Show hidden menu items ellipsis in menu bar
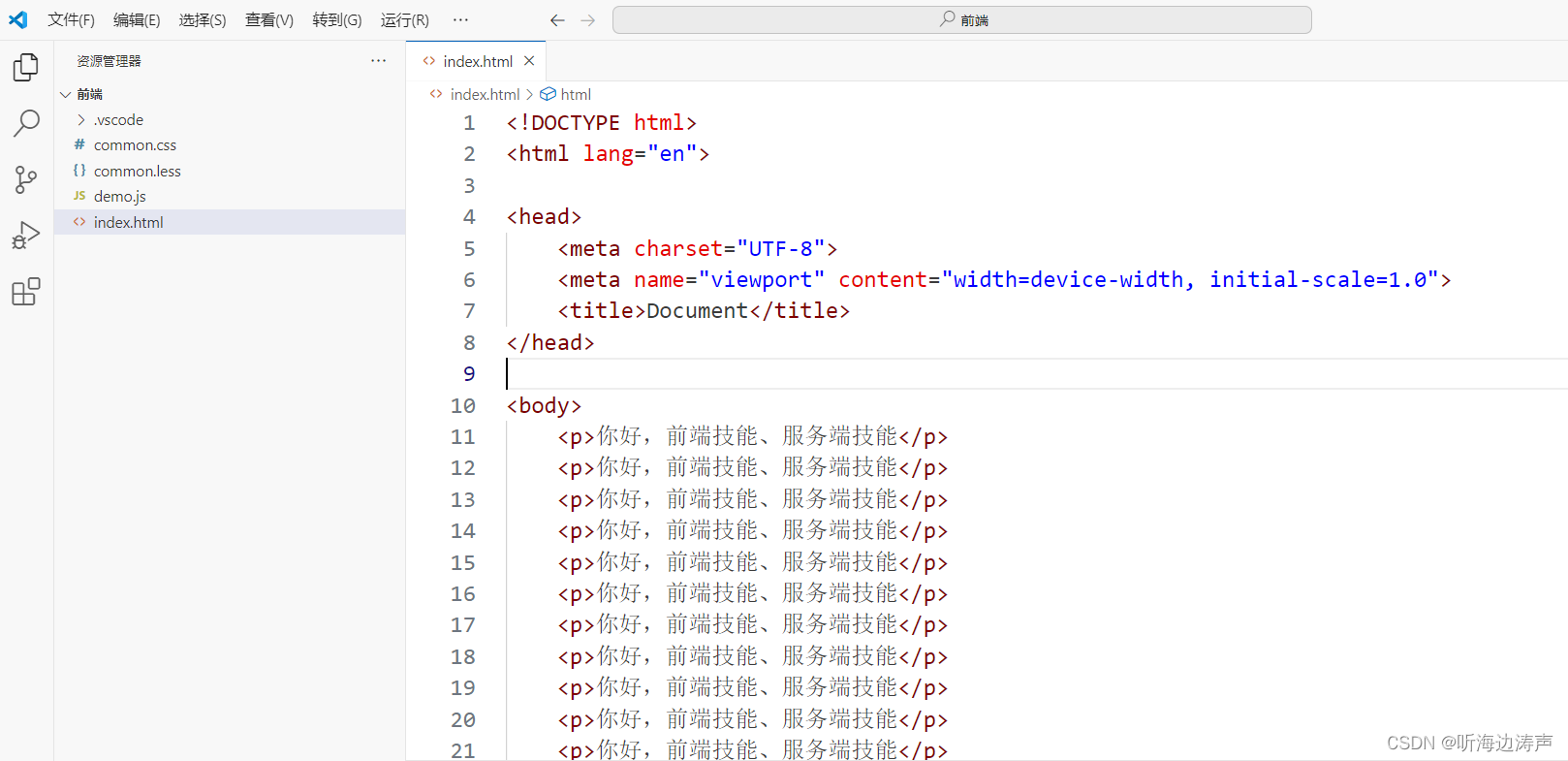 click(x=460, y=19)
